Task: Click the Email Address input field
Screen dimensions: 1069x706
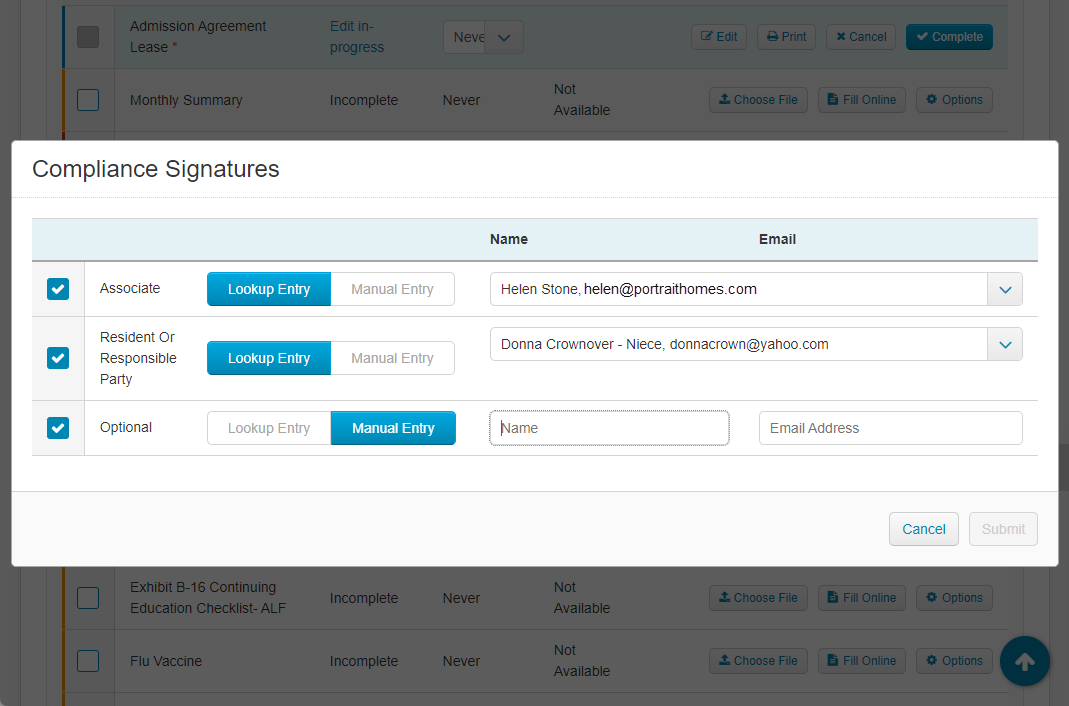Action: [x=890, y=428]
